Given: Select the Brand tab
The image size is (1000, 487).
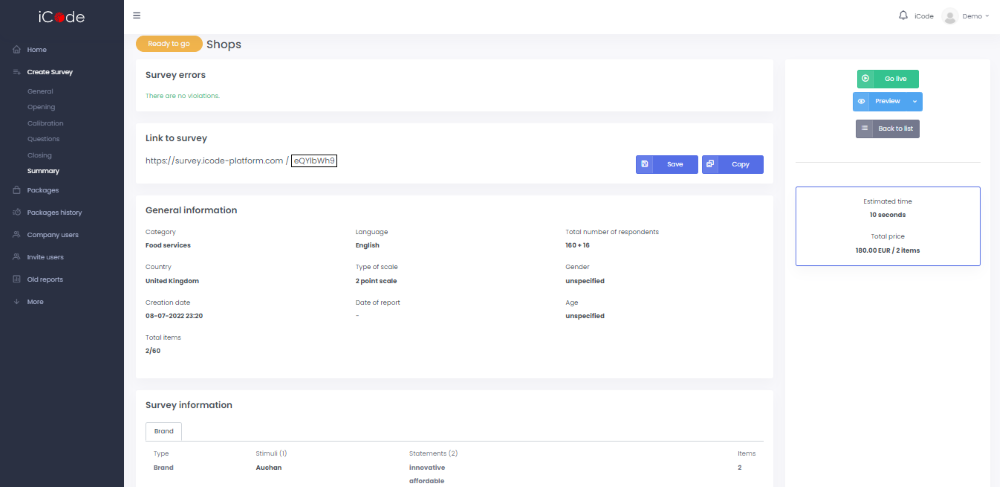Looking at the screenshot, I should 163,431.
